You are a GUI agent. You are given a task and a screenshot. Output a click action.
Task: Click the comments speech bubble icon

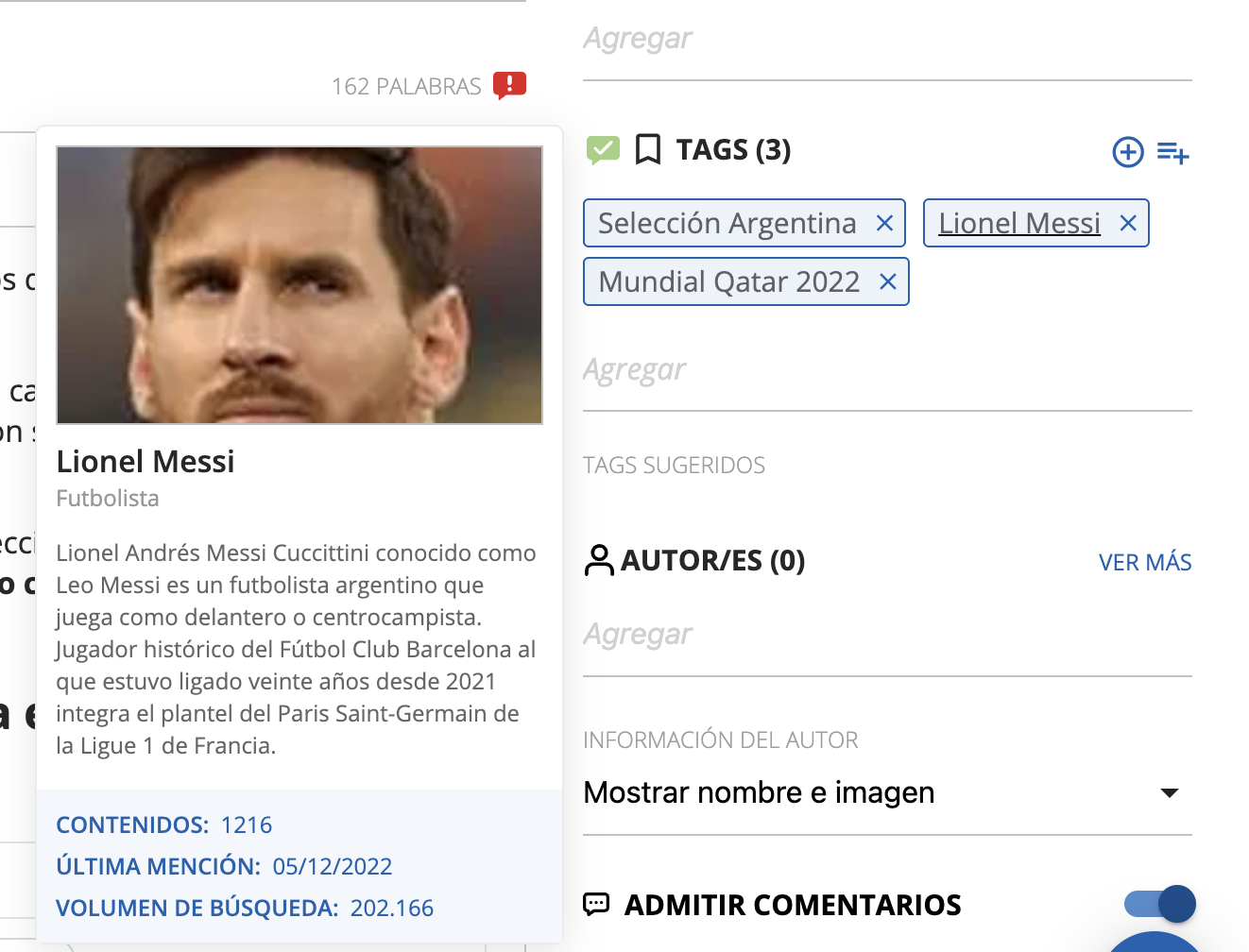pos(596,905)
